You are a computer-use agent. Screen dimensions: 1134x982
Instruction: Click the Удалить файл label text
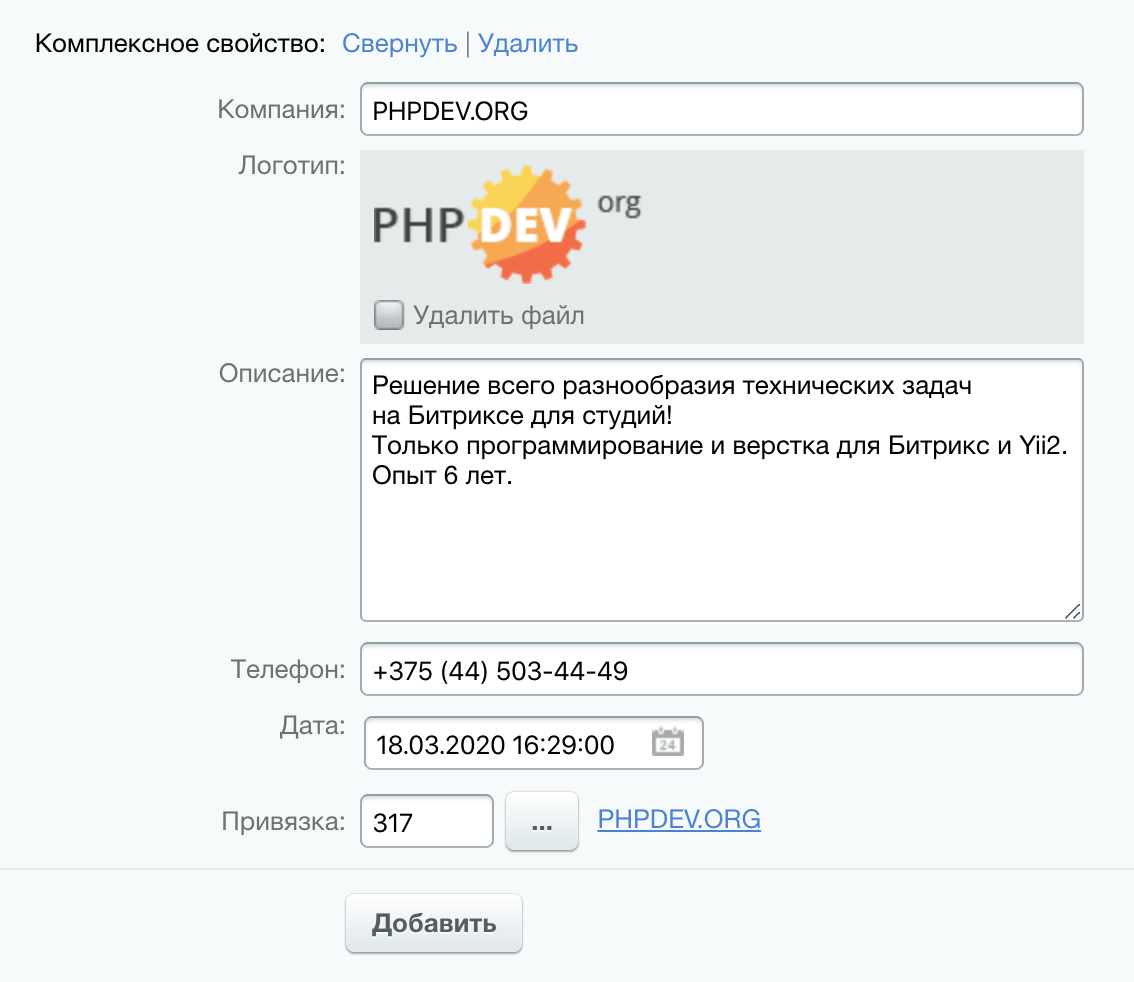(x=498, y=315)
